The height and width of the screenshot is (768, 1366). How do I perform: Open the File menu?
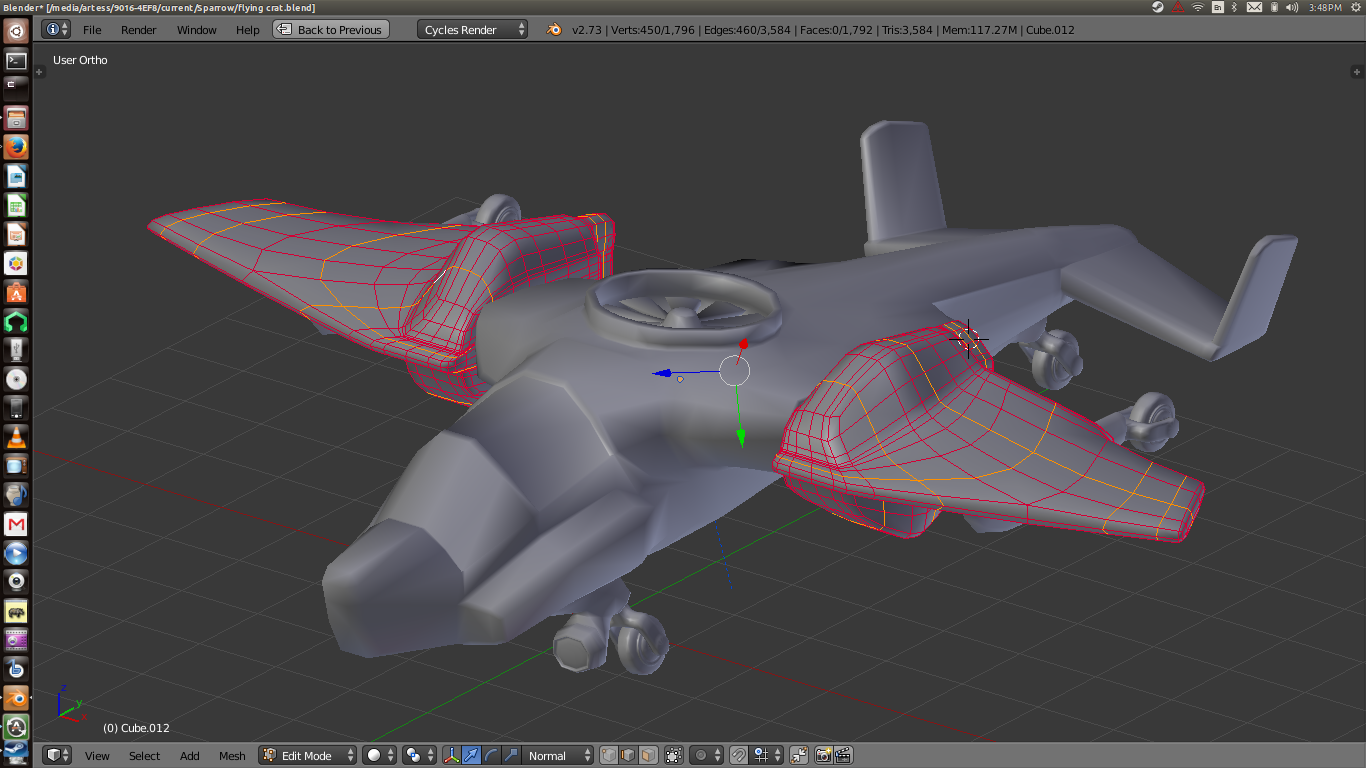tap(92, 30)
